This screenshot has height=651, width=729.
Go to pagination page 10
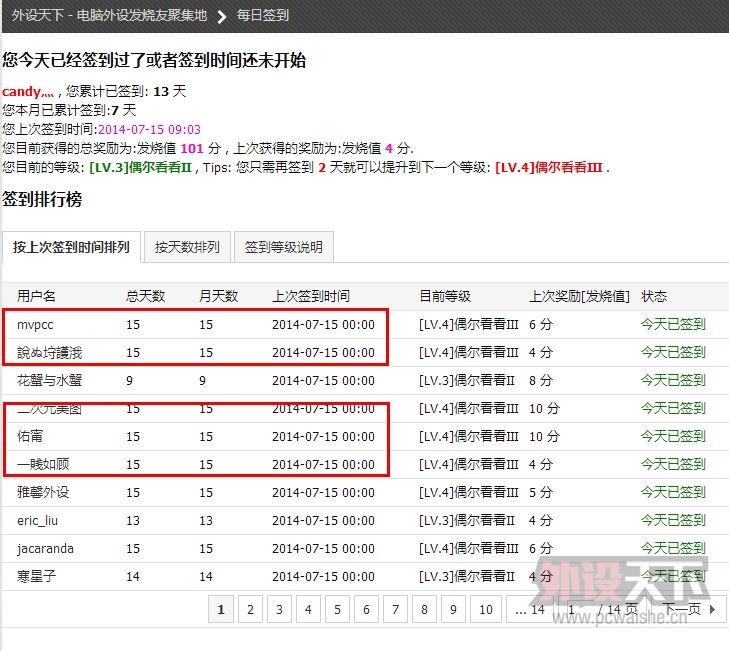(x=486, y=609)
